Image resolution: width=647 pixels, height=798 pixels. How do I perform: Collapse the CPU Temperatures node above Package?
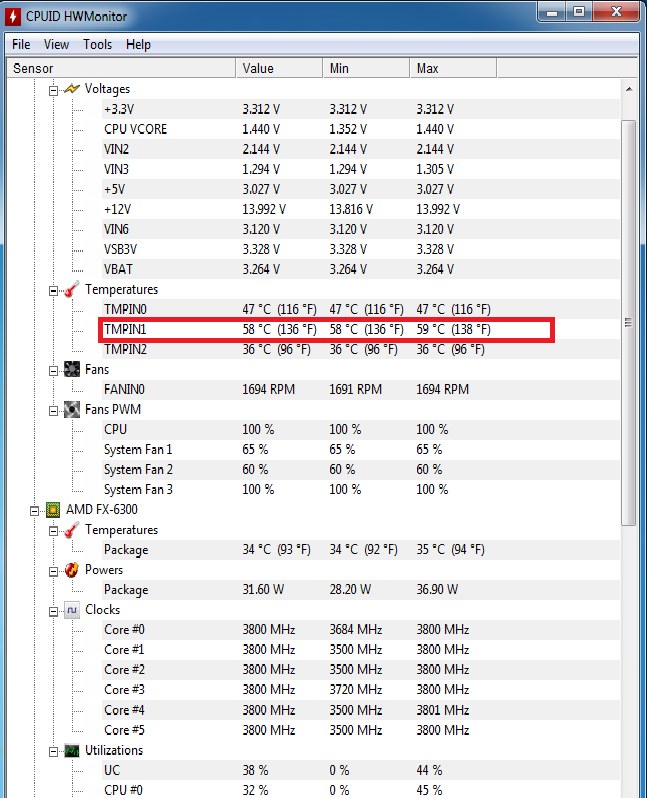tap(53, 531)
